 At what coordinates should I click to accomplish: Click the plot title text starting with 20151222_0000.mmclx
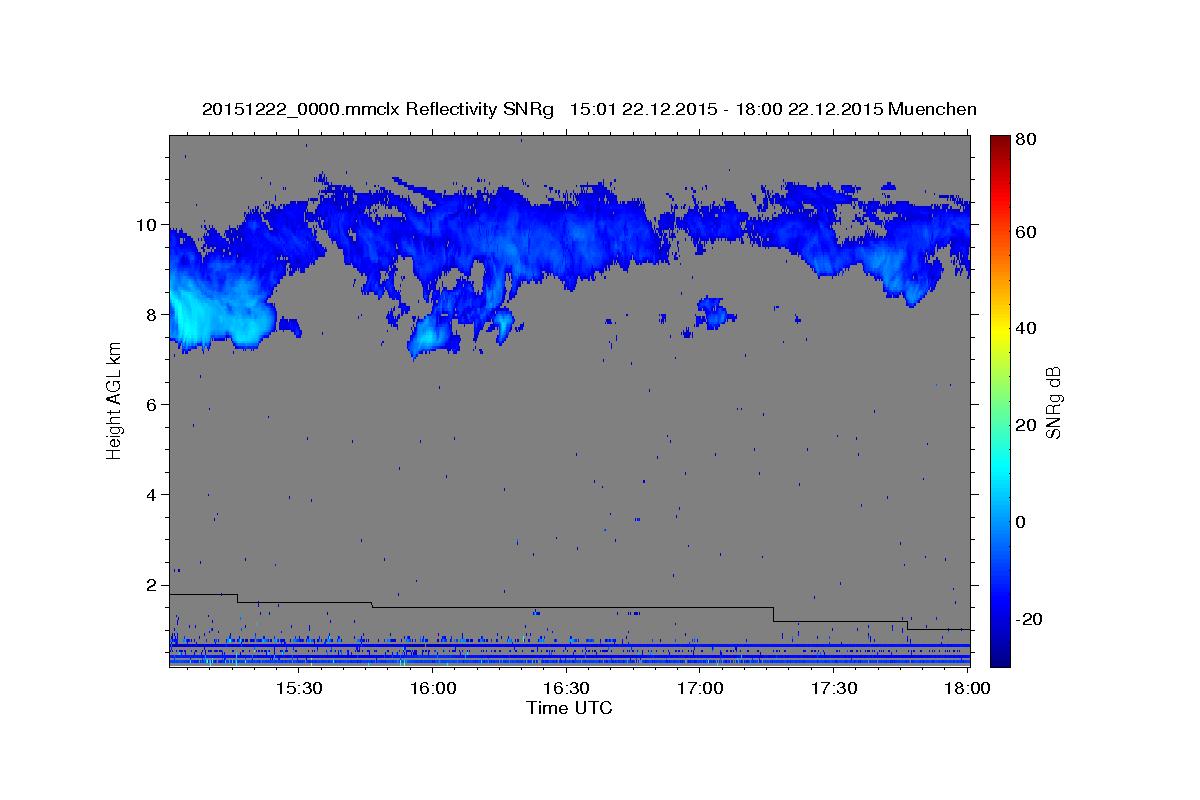click(x=589, y=109)
